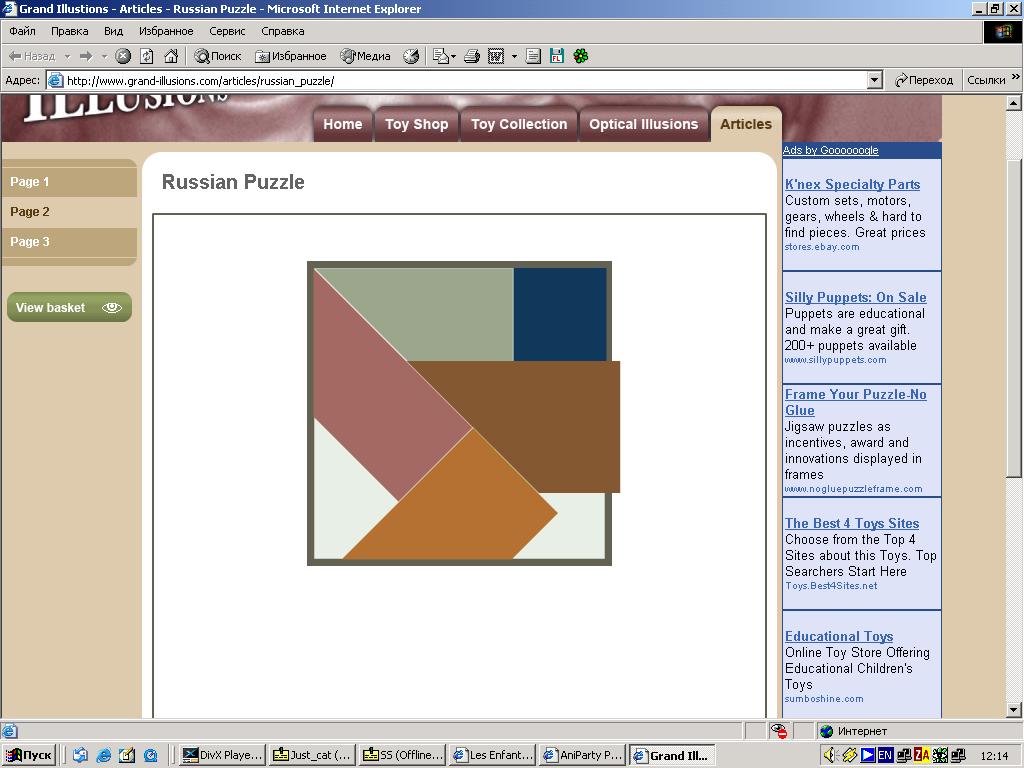Screen dimensions: 1024x768
Task: Click the History clock icon
Action: pos(411,56)
